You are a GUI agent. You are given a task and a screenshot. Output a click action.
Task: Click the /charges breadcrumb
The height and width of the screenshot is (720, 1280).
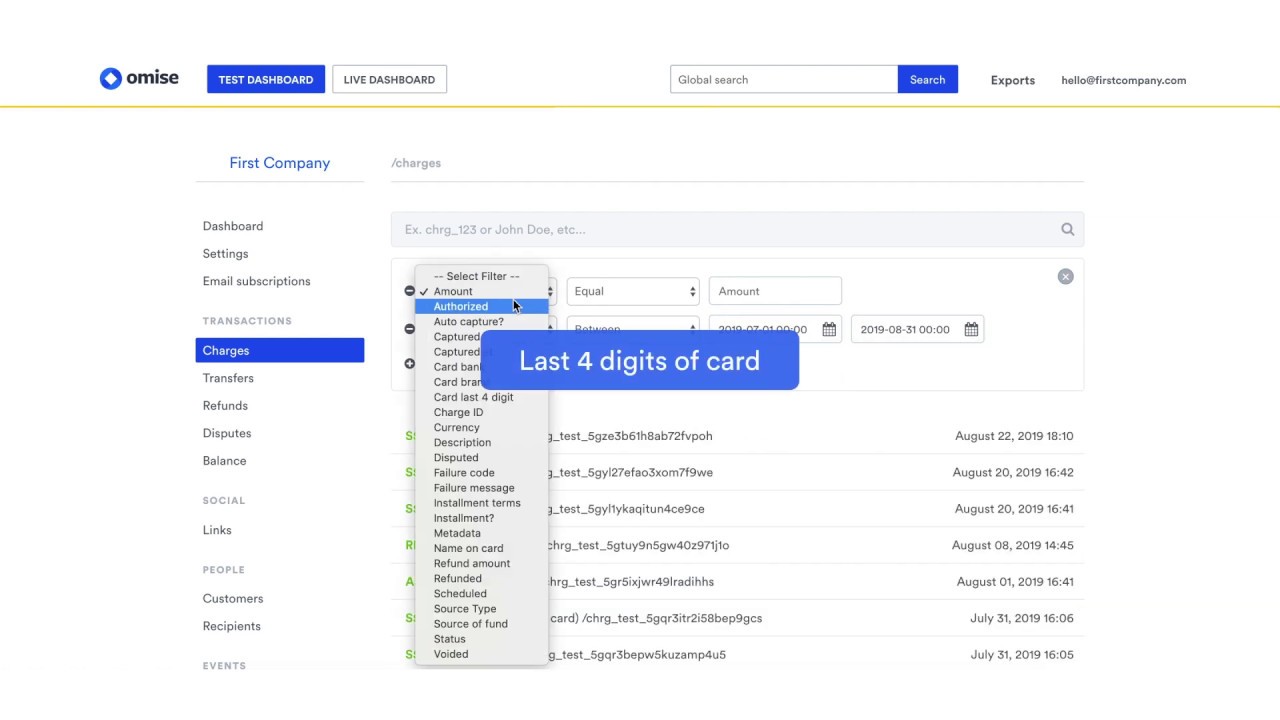click(416, 163)
